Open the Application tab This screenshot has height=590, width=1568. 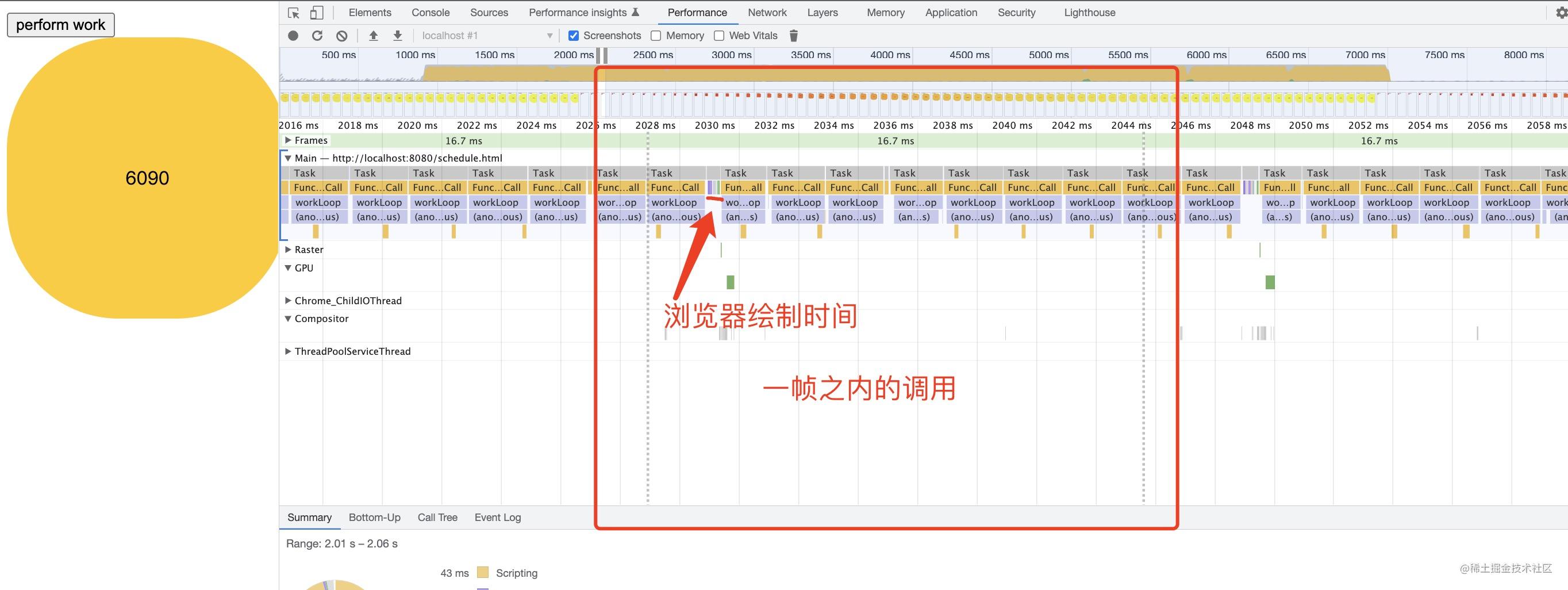(951, 13)
